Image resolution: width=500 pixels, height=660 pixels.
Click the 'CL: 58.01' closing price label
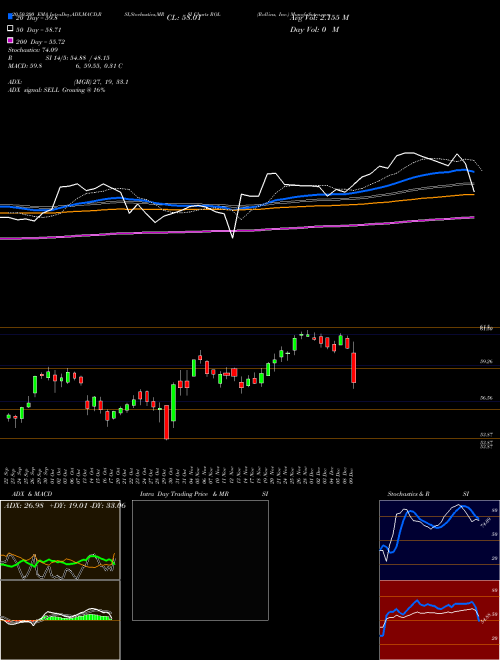(184, 18)
